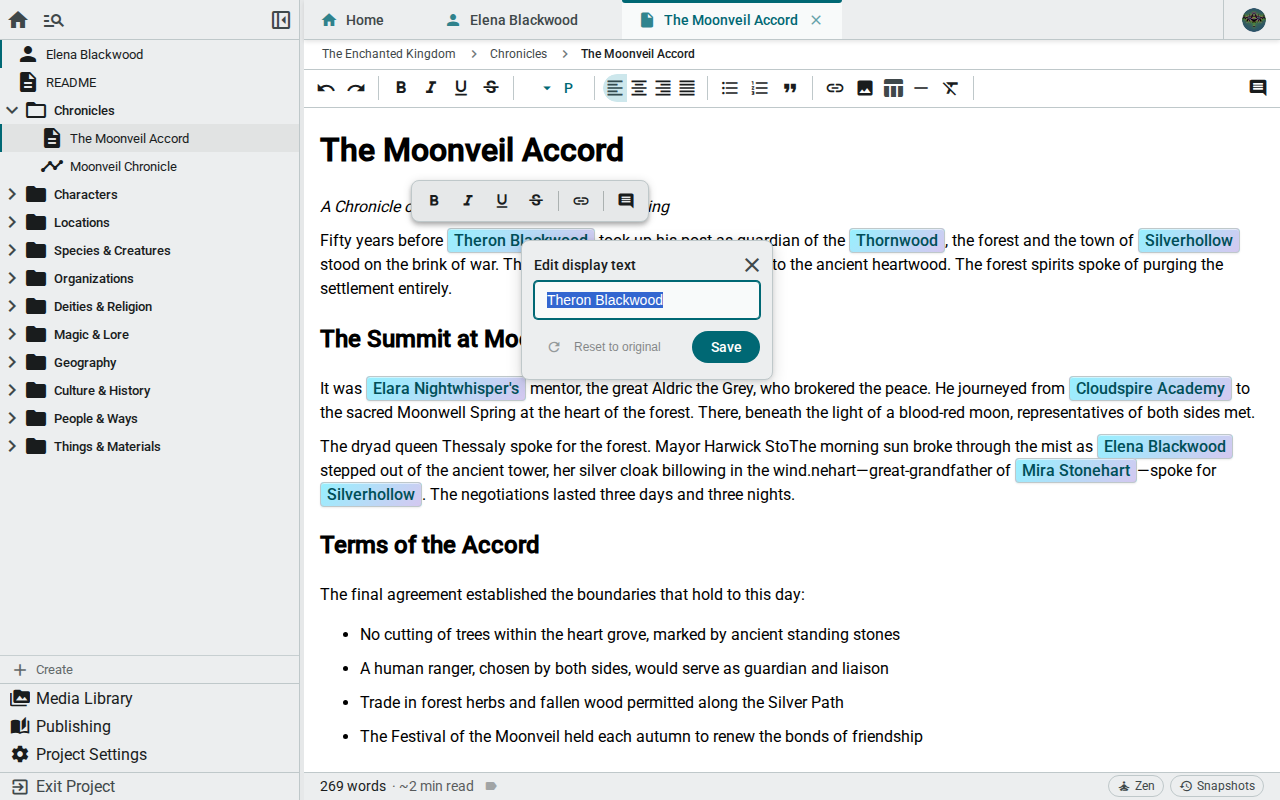1280x800 pixels.
Task: Toggle underline in main toolbar
Action: (461, 88)
